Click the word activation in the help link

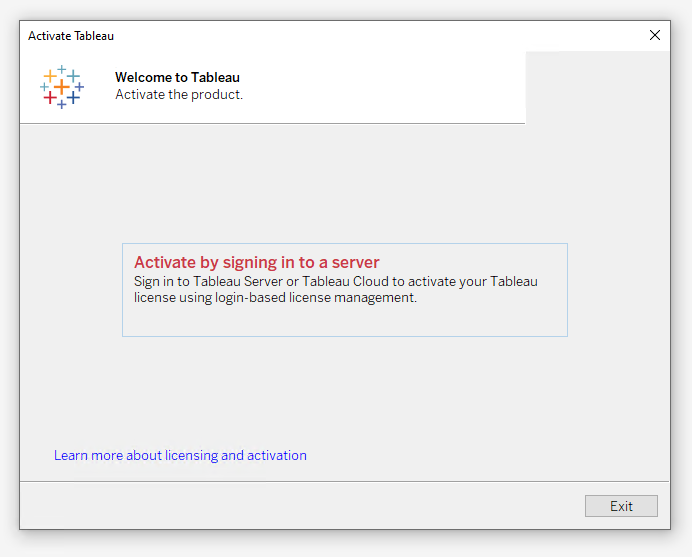[x=277, y=455]
